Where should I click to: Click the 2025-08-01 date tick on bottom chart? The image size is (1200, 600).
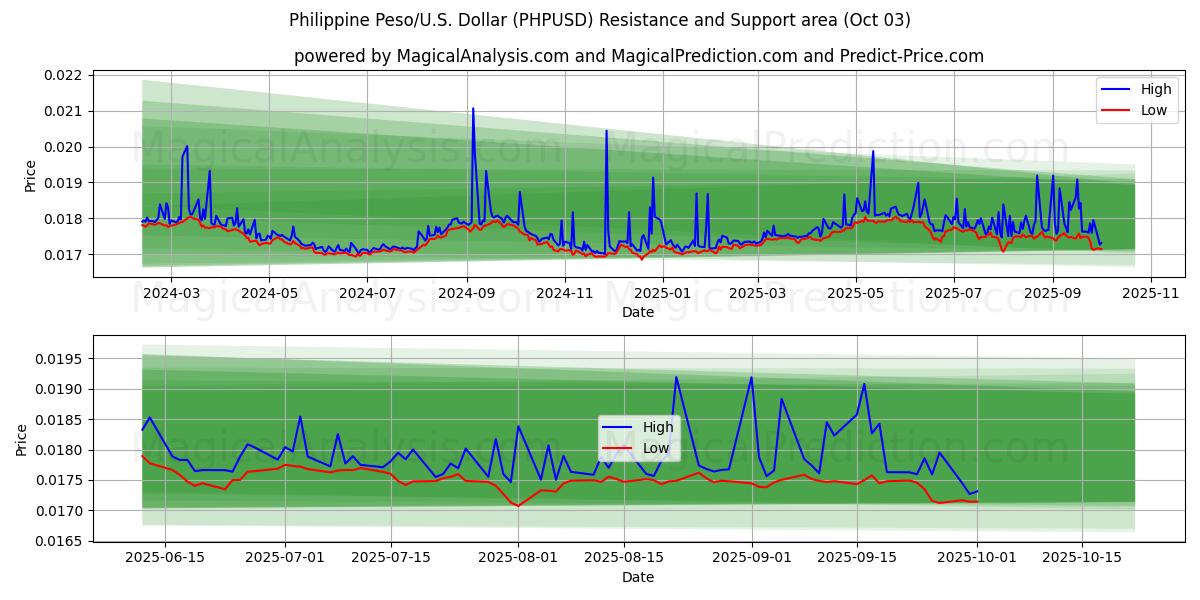click(x=518, y=557)
